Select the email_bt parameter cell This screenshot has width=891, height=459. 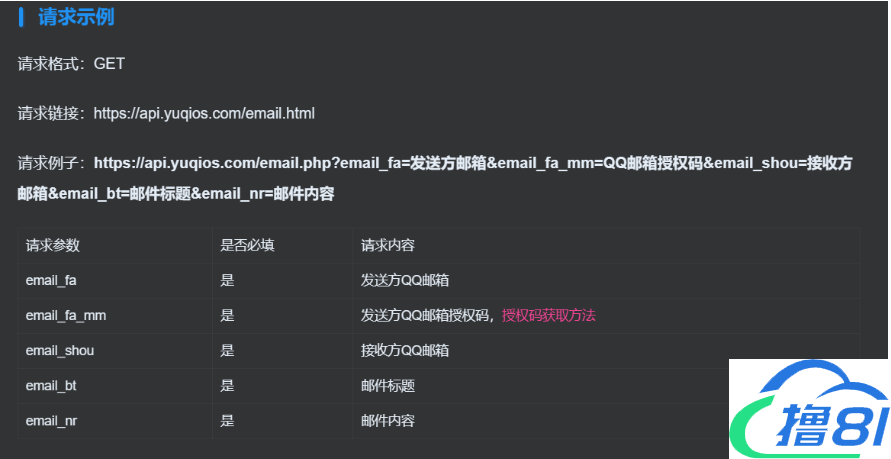(51, 385)
